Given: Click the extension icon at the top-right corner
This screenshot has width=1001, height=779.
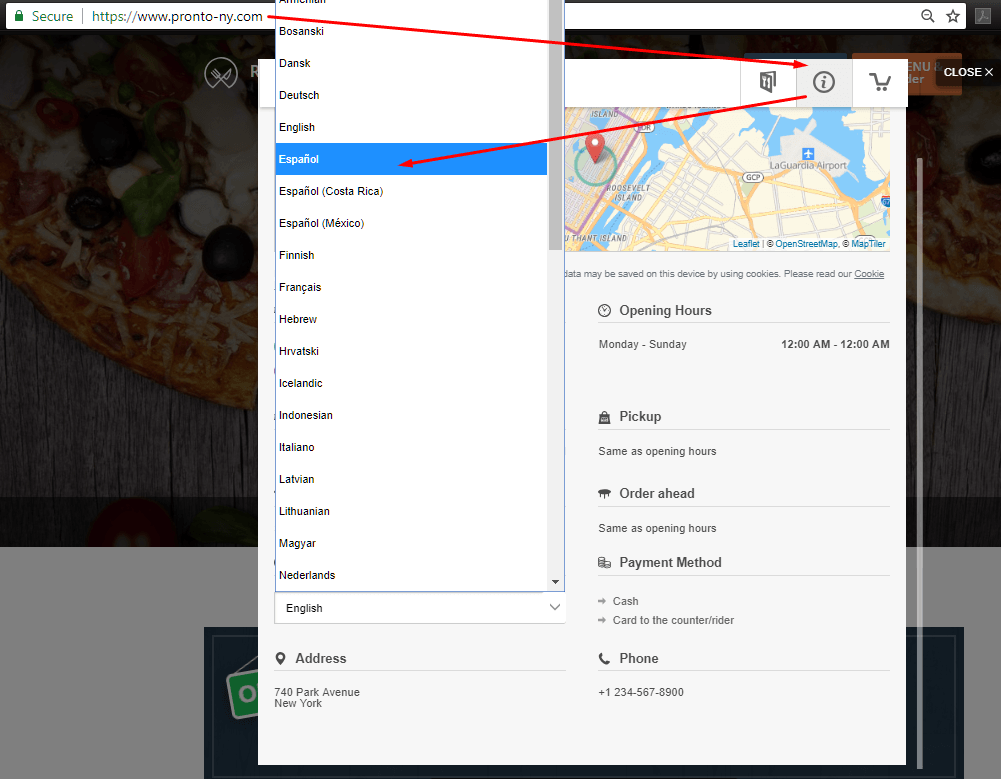Looking at the screenshot, I should (x=981, y=15).
